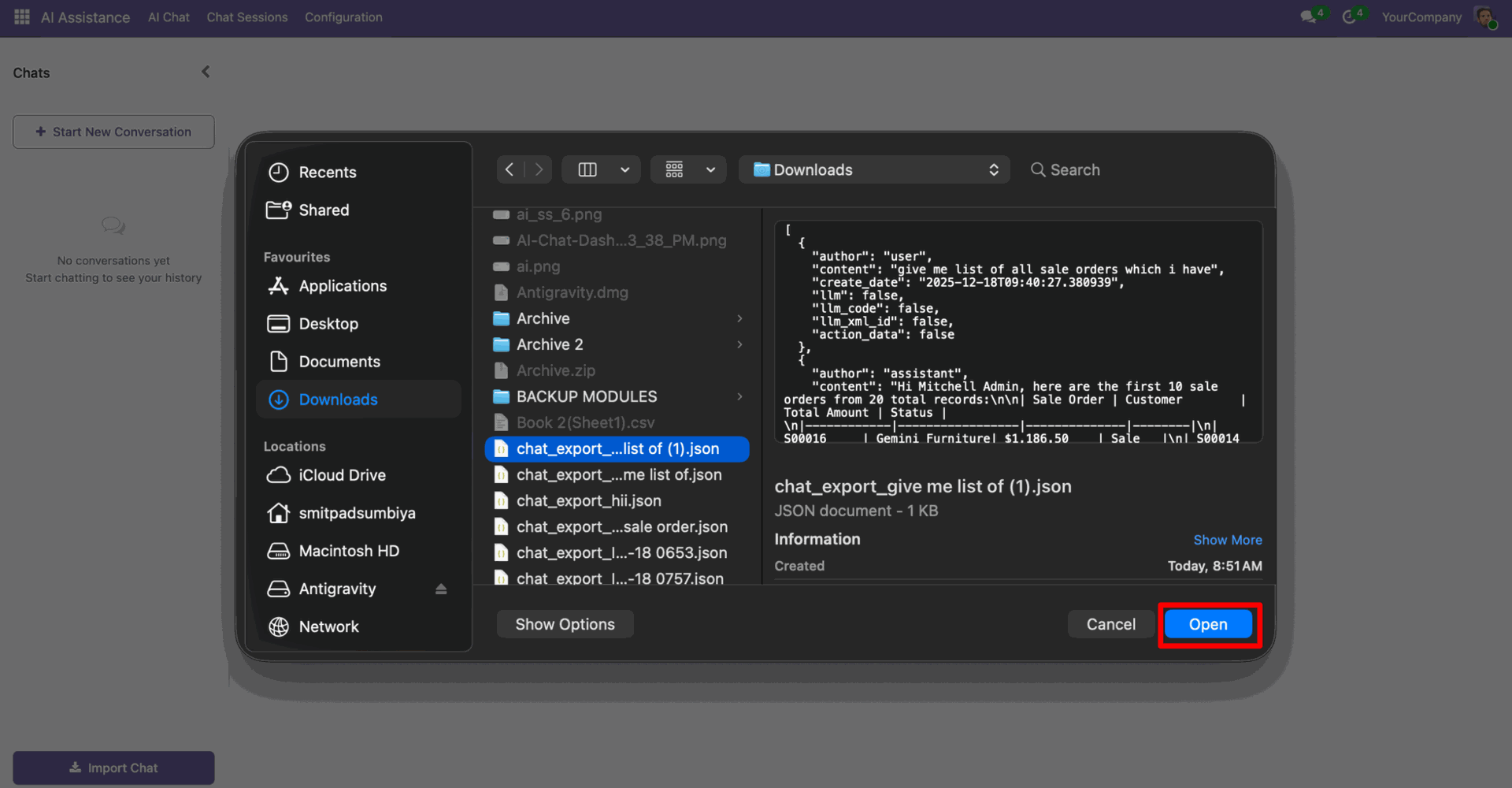Open the activities clock icon in navbar
Image resolution: width=1512 pixels, height=788 pixels.
pos(1350,17)
